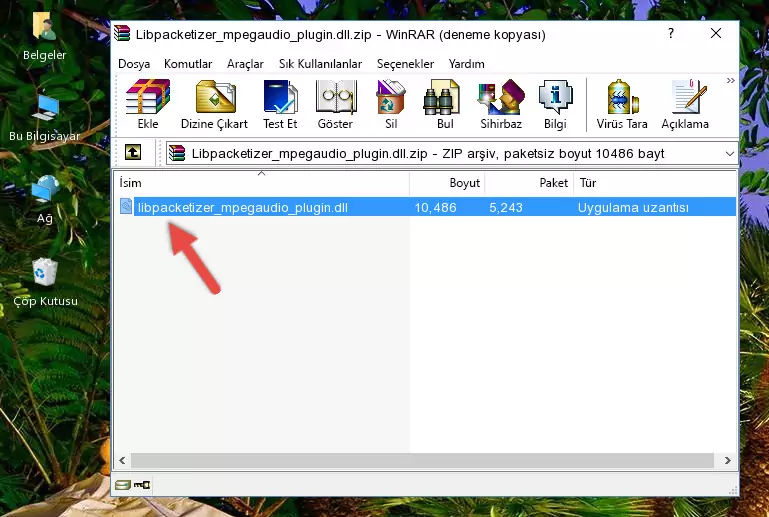Sort by İsim column header
The image size is (769, 517).
coord(262,182)
